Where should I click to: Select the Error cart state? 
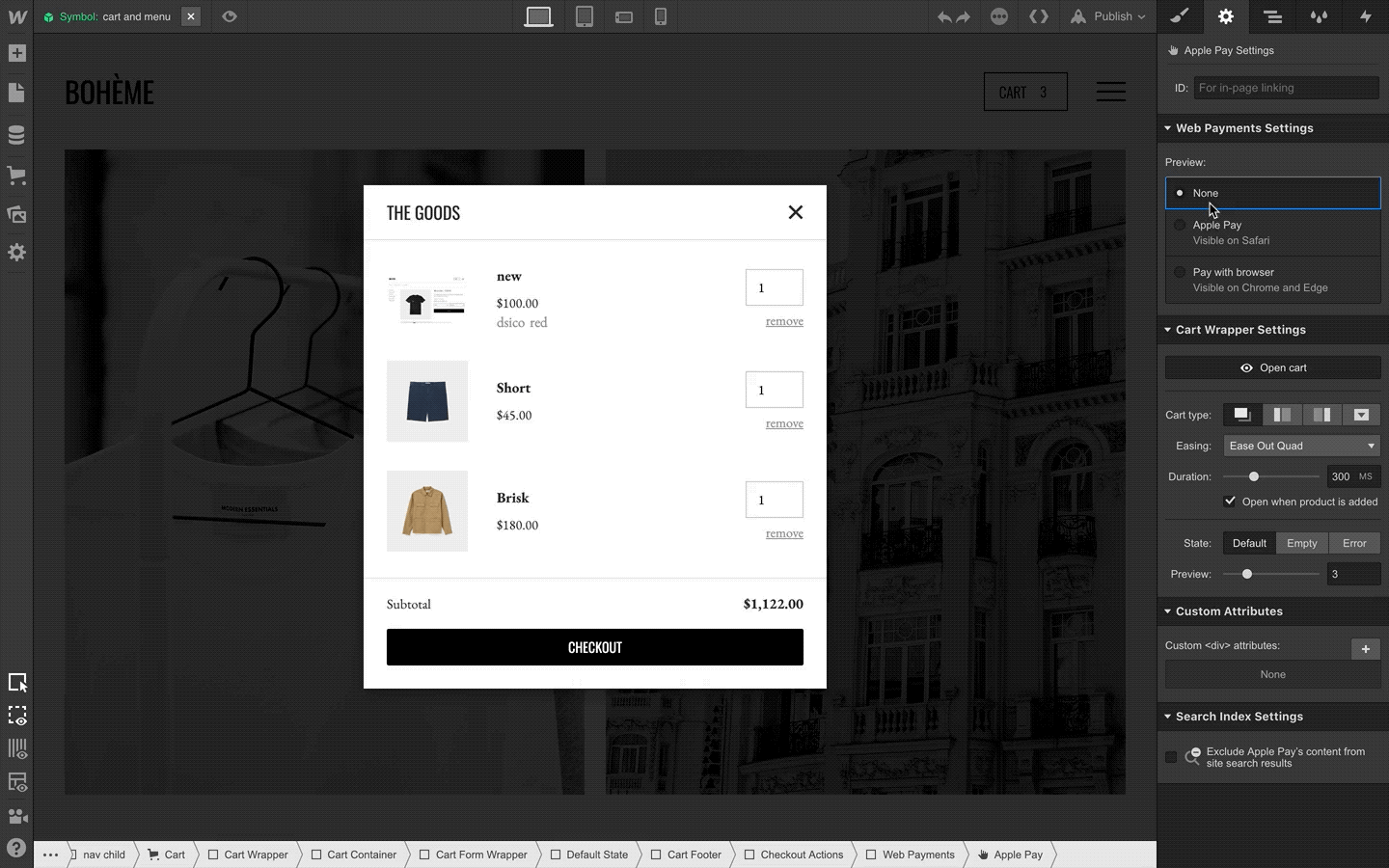point(1354,543)
